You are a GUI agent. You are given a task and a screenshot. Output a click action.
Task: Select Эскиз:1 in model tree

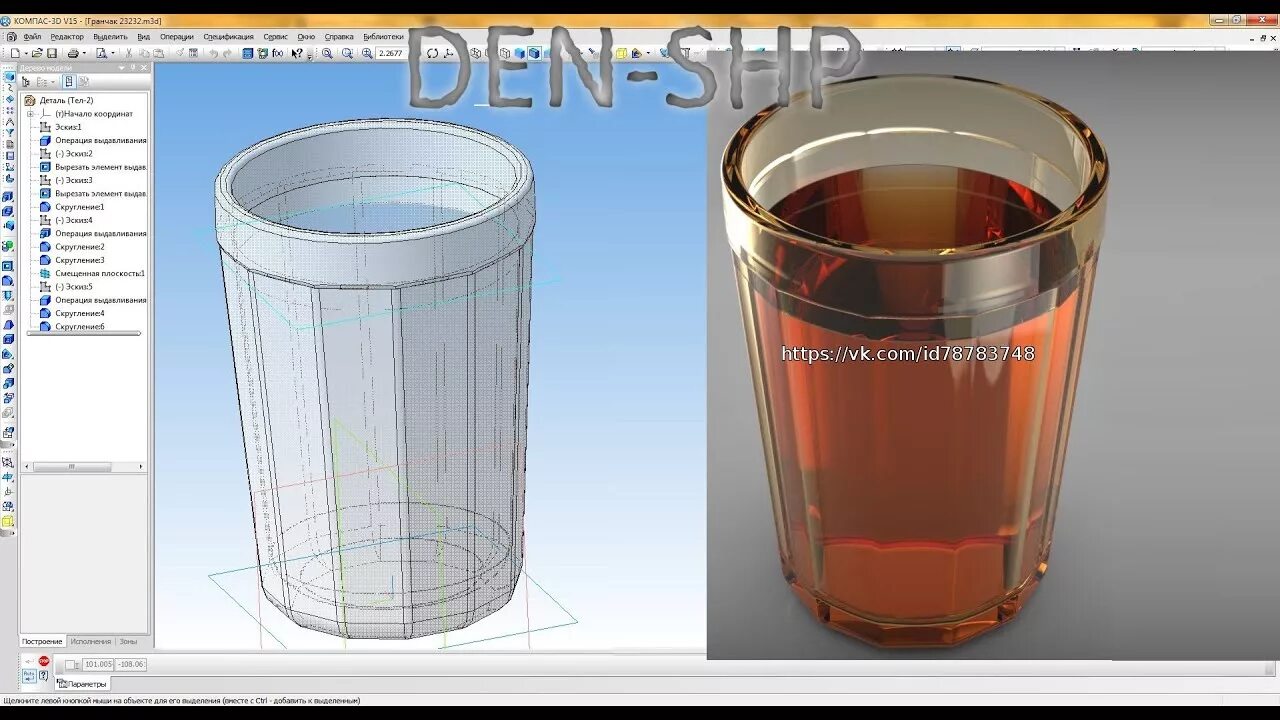tap(61, 127)
